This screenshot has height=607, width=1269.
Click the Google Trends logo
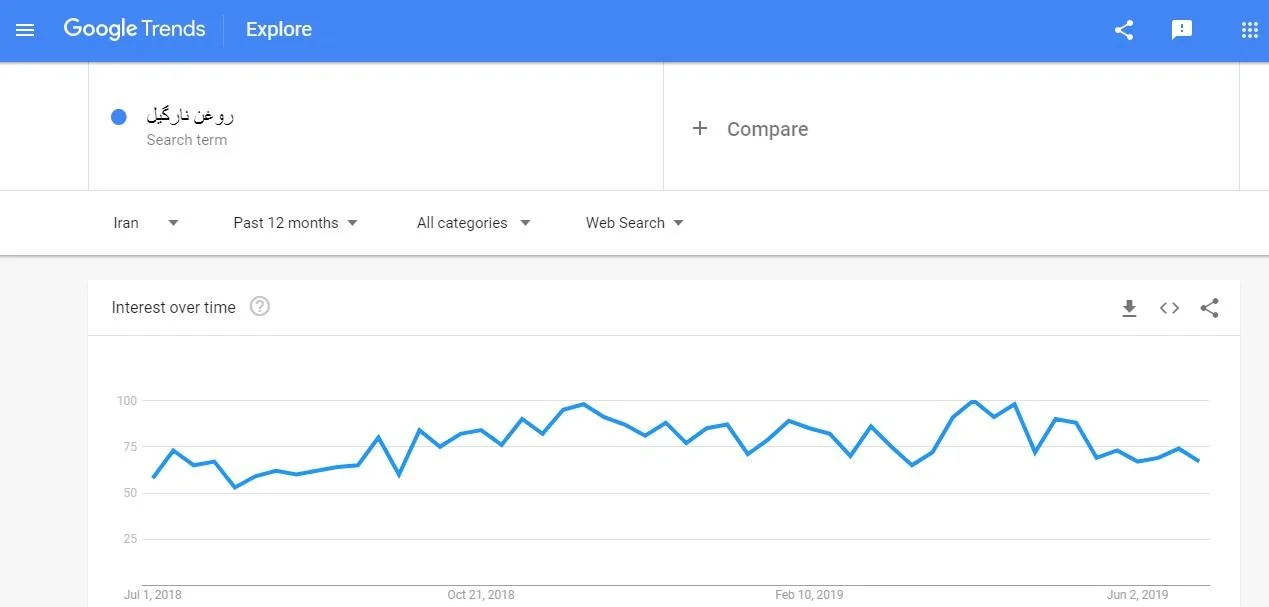pos(134,29)
